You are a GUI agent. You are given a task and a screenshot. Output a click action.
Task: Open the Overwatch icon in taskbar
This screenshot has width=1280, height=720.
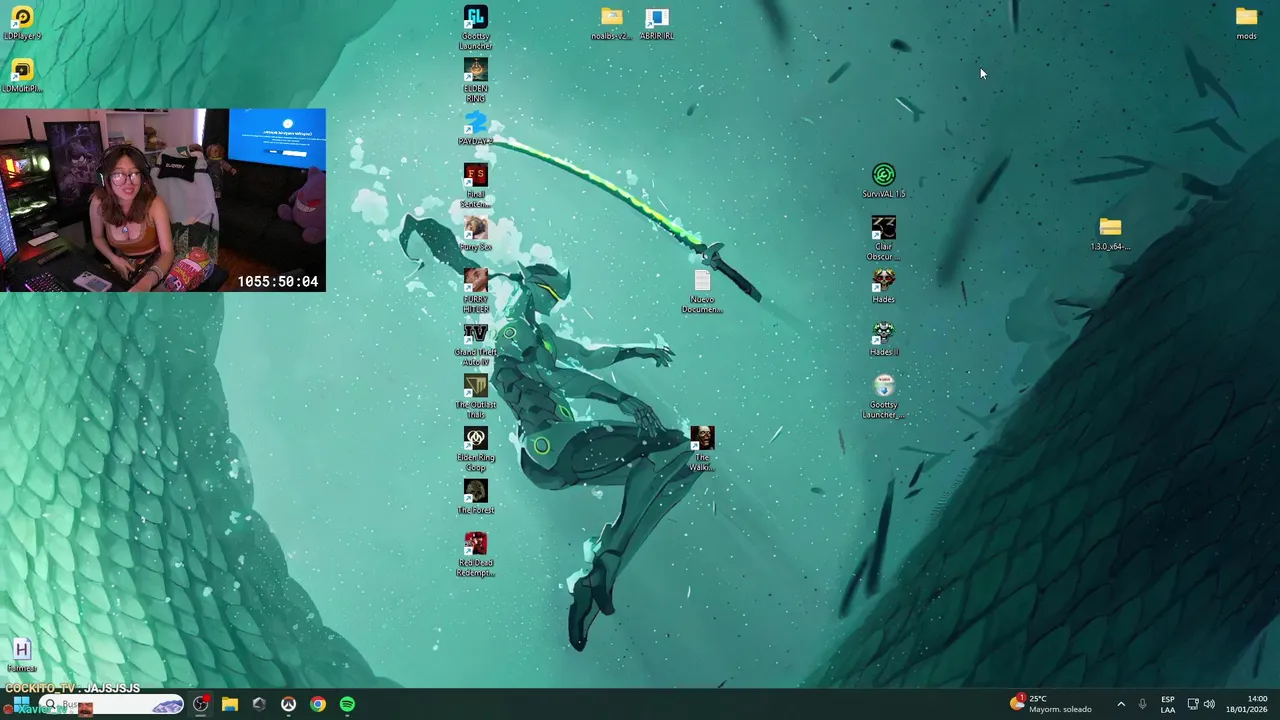pyautogui.click(x=288, y=704)
